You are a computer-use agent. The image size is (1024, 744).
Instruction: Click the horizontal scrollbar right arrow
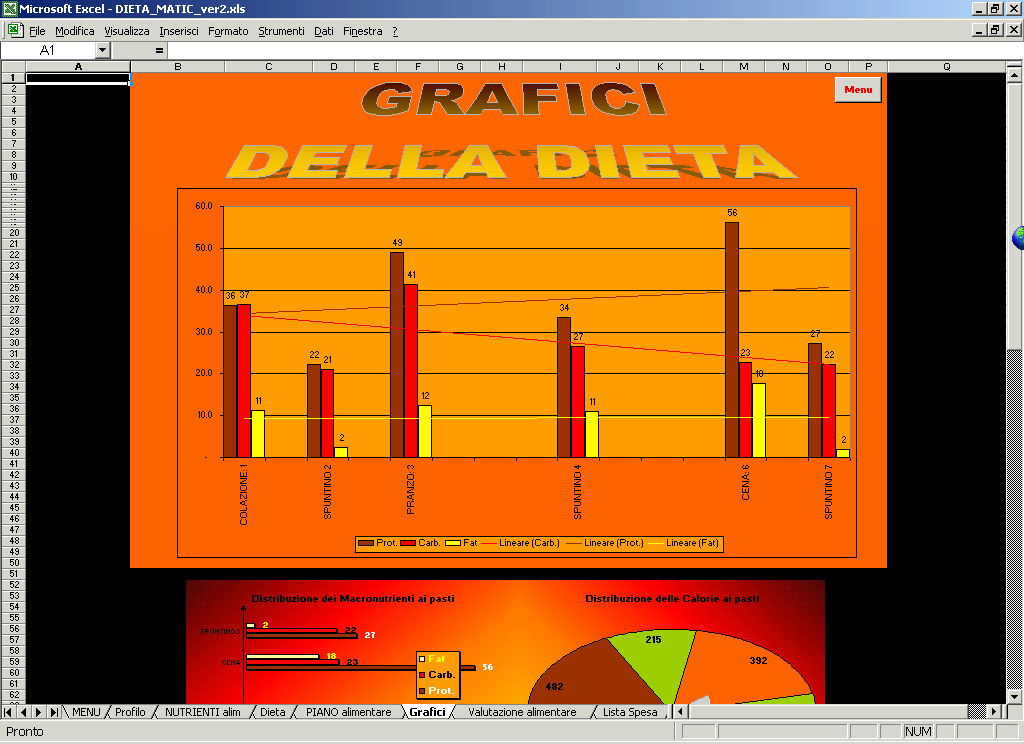(993, 711)
